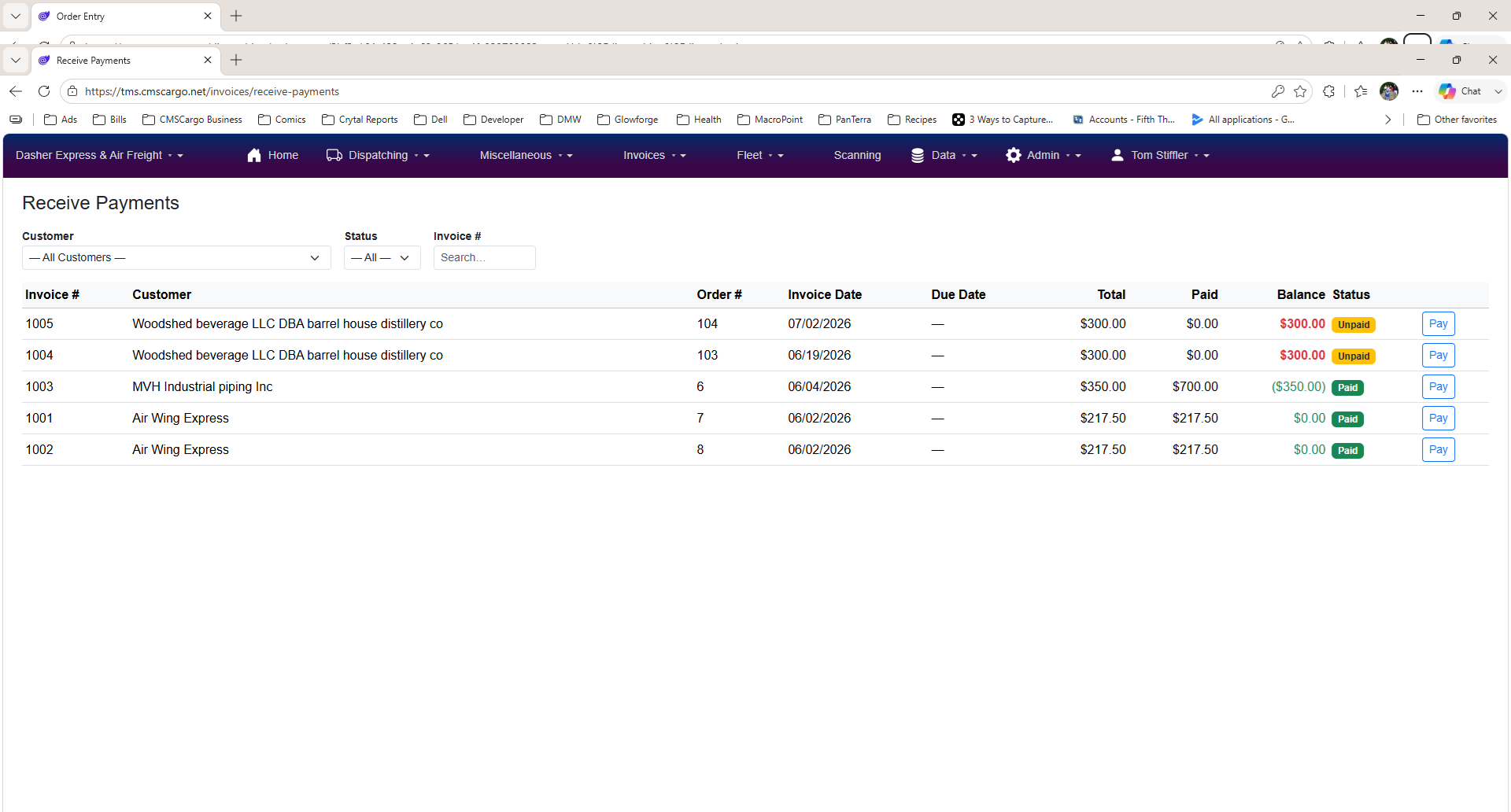This screenshot has height=812, width=1511.
Task: Open the CMSCargo Business bookmarks folder
Action: [192, 120]
